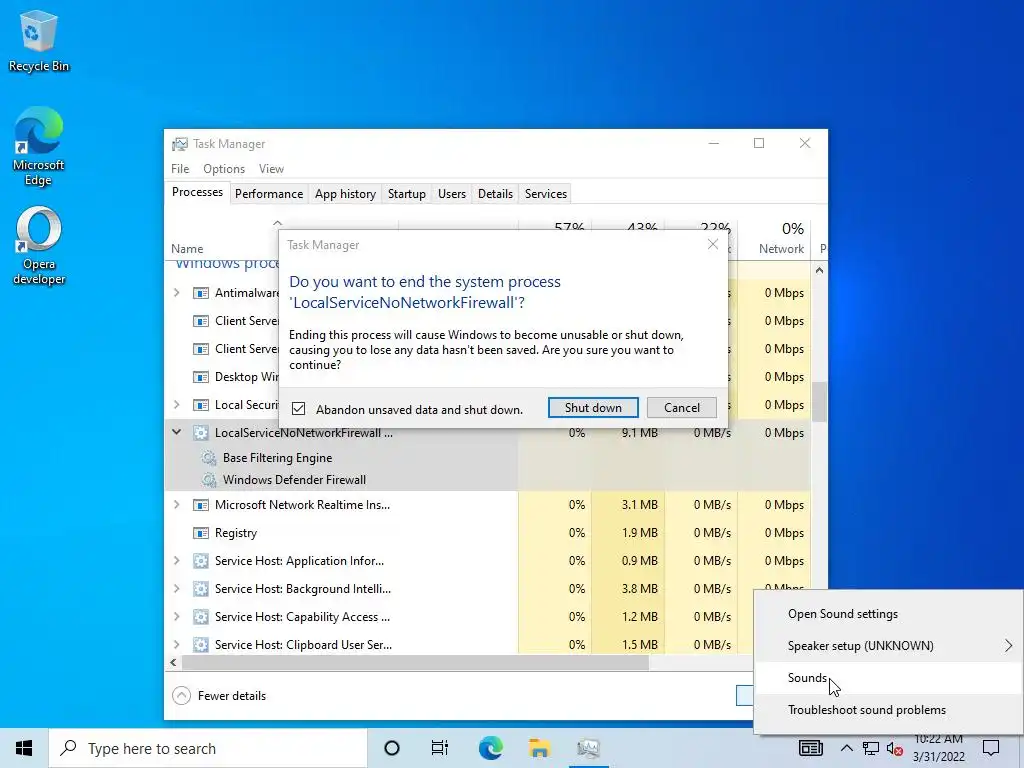Sort processes by Name column
The width and height of the screenshot is (1024, 768).
(187, 249)
